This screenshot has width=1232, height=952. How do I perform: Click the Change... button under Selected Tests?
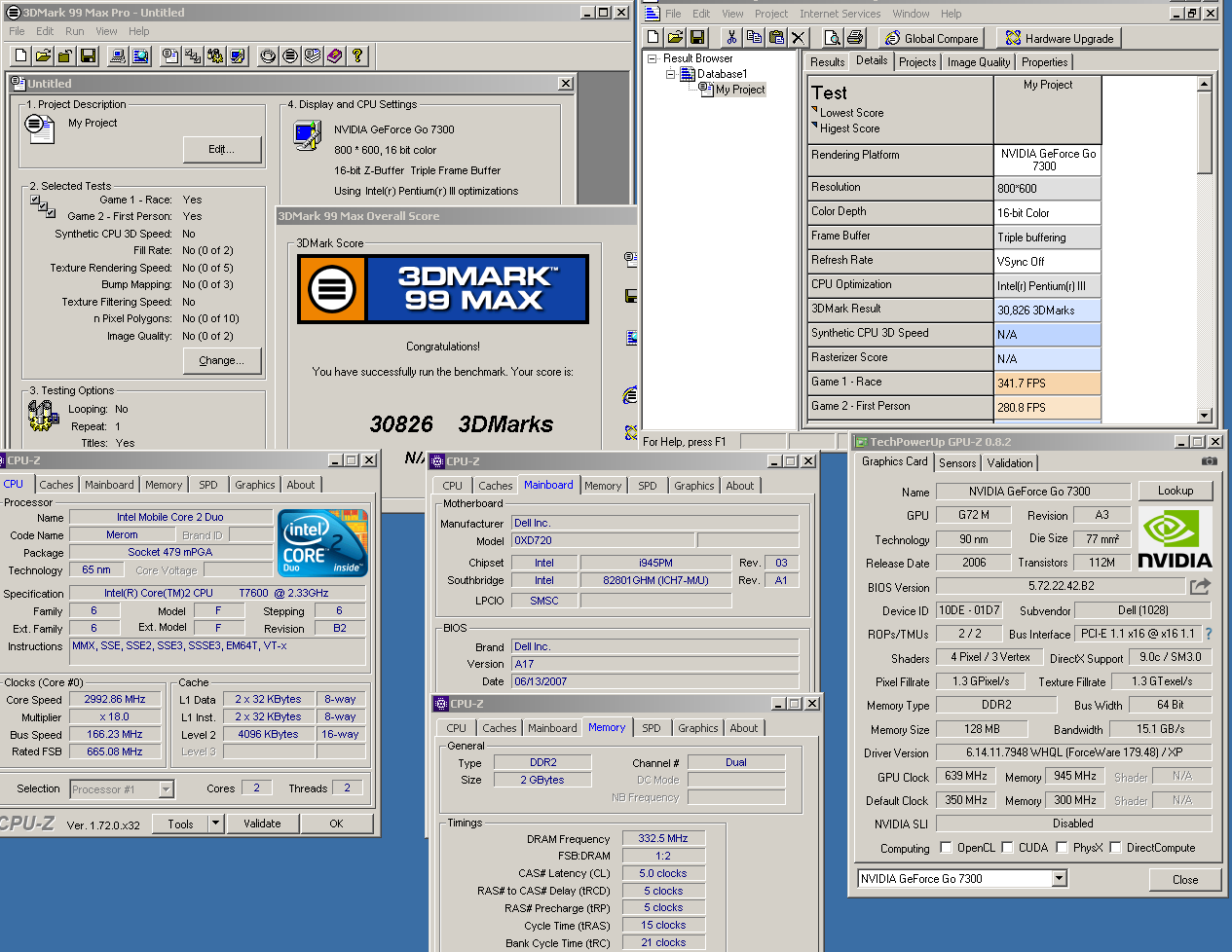[222, 360]
